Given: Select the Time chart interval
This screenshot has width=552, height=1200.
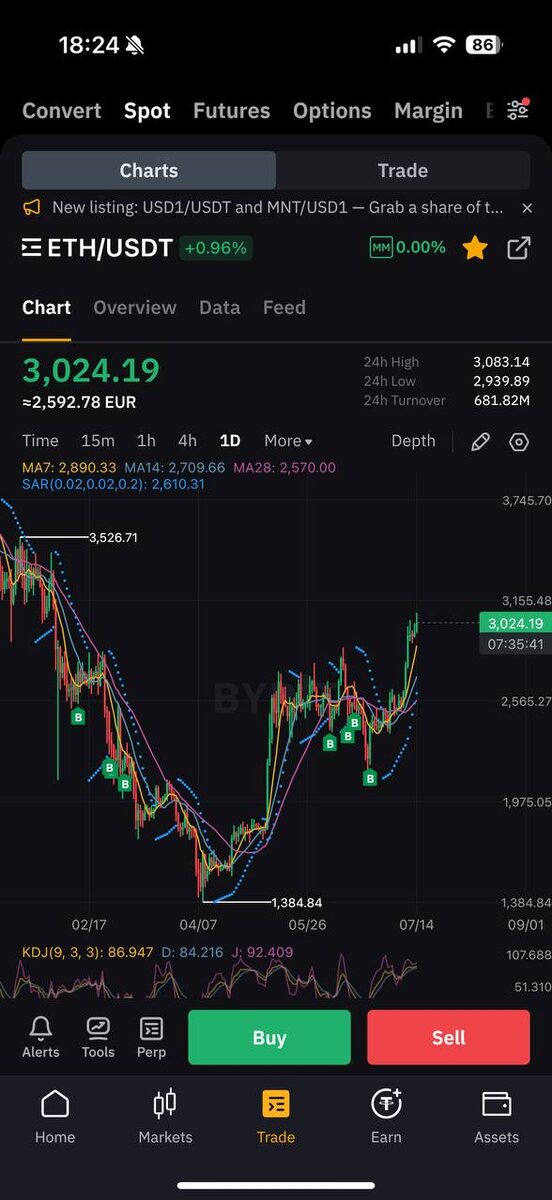Looking at the screenshot, I should (x=40, y=441).
